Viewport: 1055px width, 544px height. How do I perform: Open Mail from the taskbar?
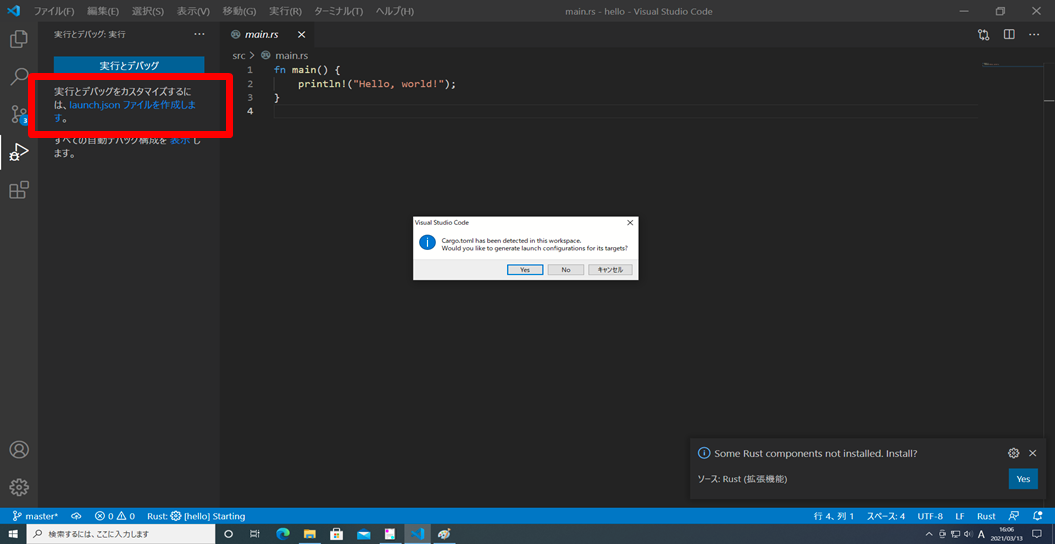(x=363, y=534)
